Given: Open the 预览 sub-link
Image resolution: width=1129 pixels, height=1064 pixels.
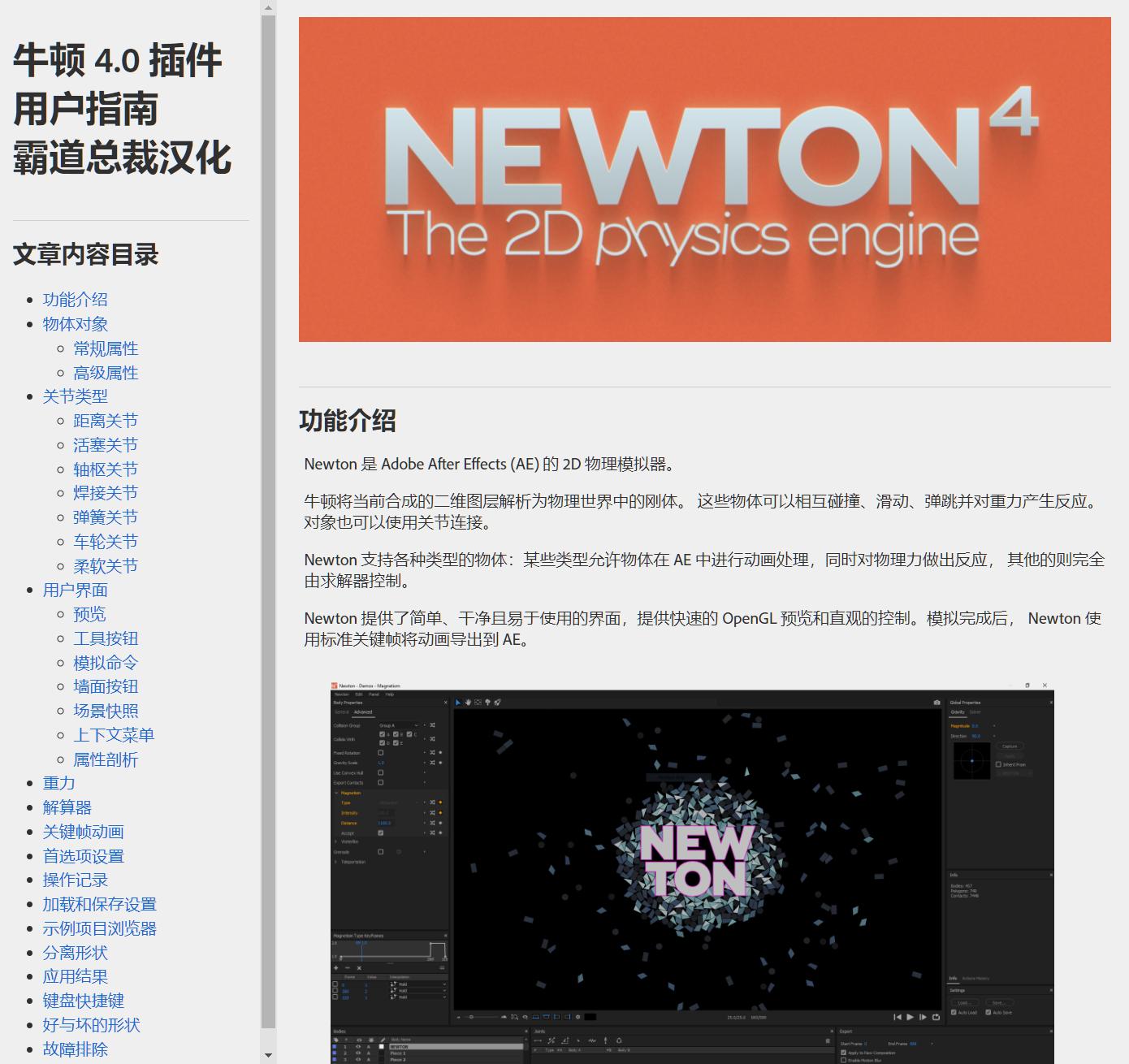Looking at the screenshot, I should point(89,614).
